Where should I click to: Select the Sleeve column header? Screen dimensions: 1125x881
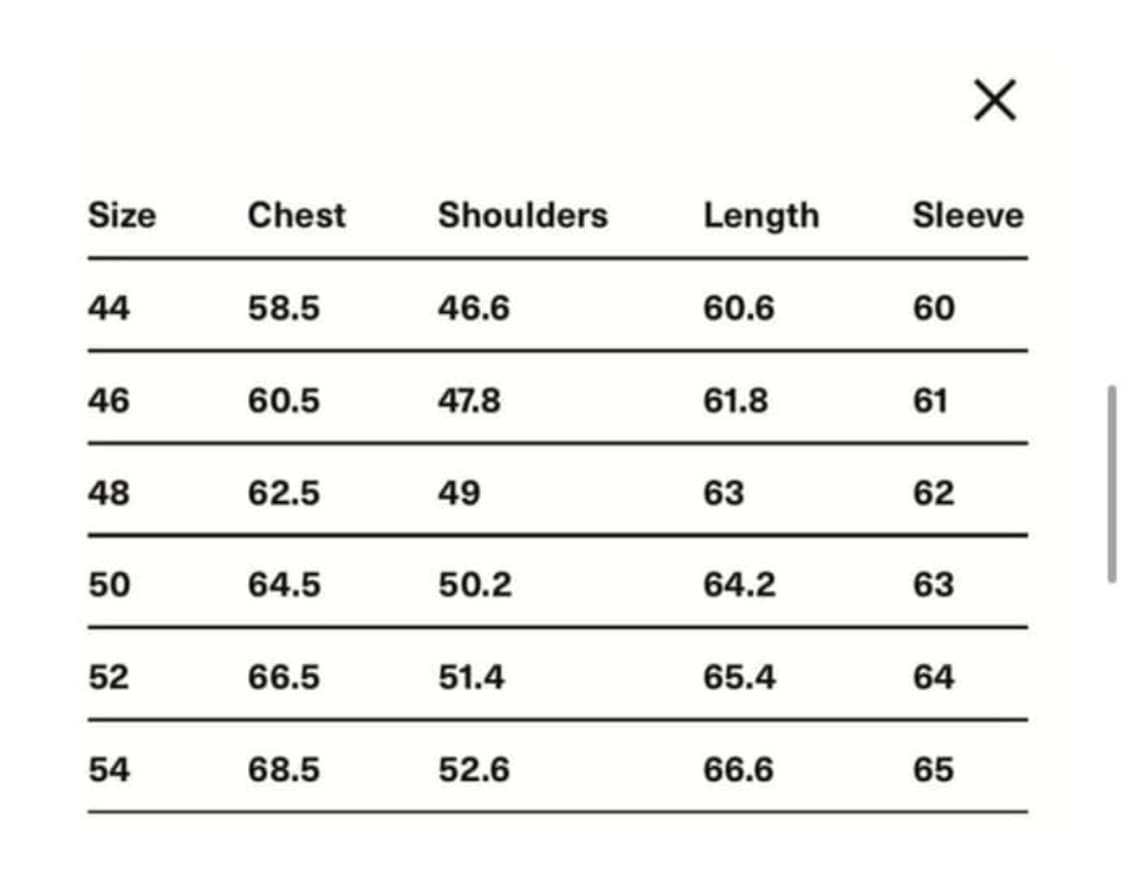point(967,215)
